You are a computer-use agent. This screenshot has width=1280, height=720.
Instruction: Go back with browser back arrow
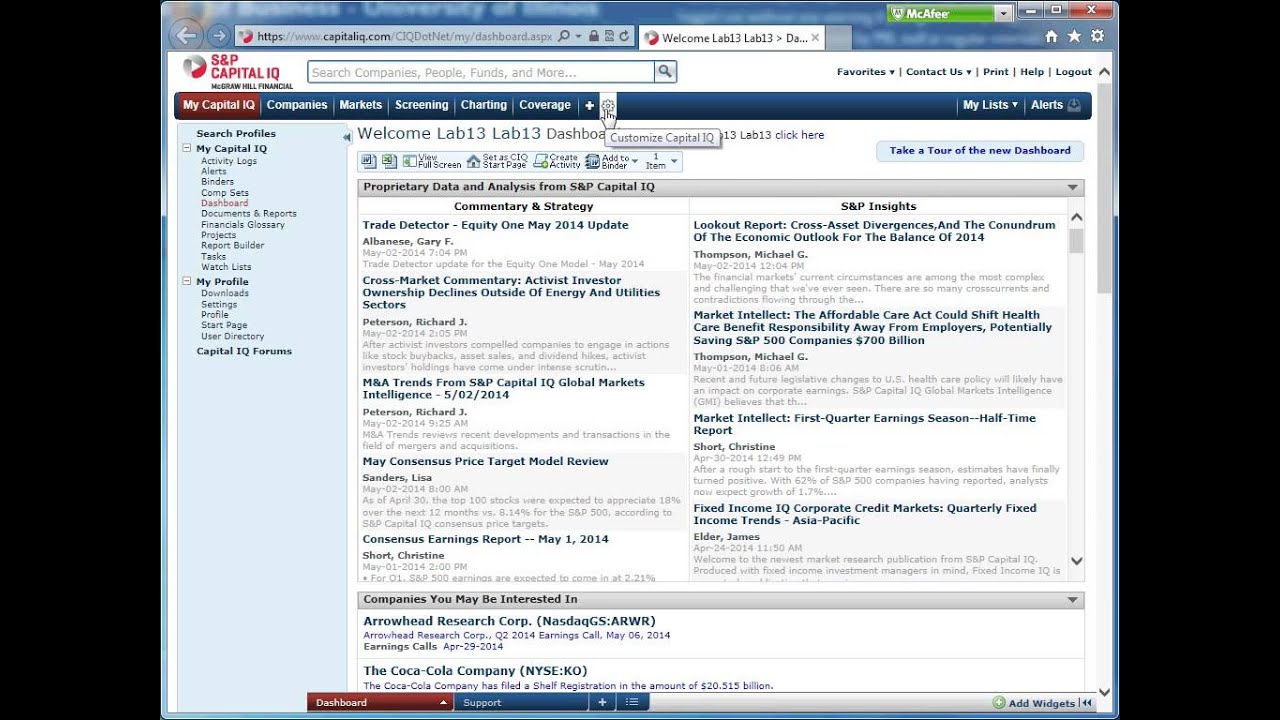tap(186, 35)
